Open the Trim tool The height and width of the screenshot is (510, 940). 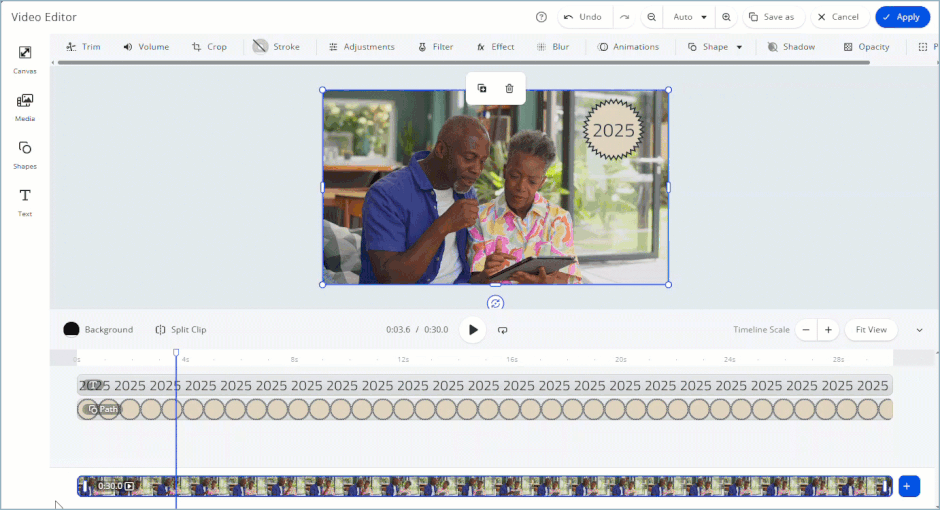[83, 47]
